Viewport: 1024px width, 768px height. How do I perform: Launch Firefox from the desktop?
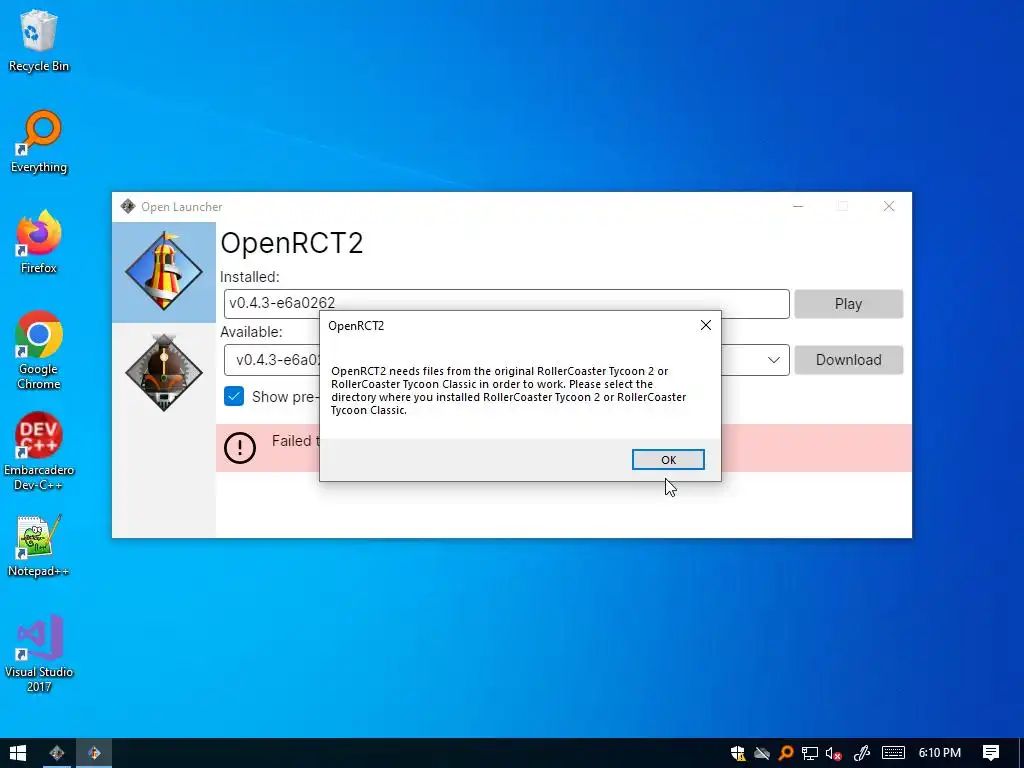pos(39,242)
